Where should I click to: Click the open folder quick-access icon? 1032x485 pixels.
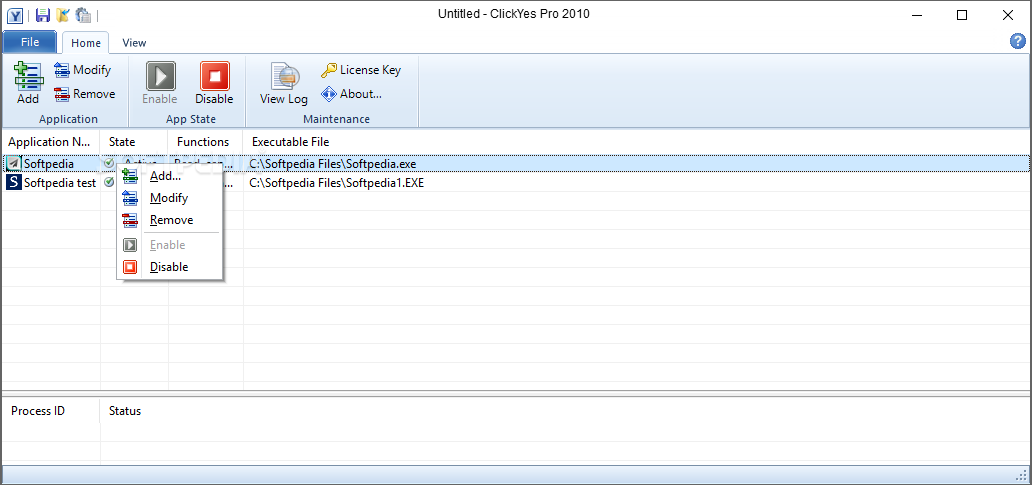click(x=63, y=14)
